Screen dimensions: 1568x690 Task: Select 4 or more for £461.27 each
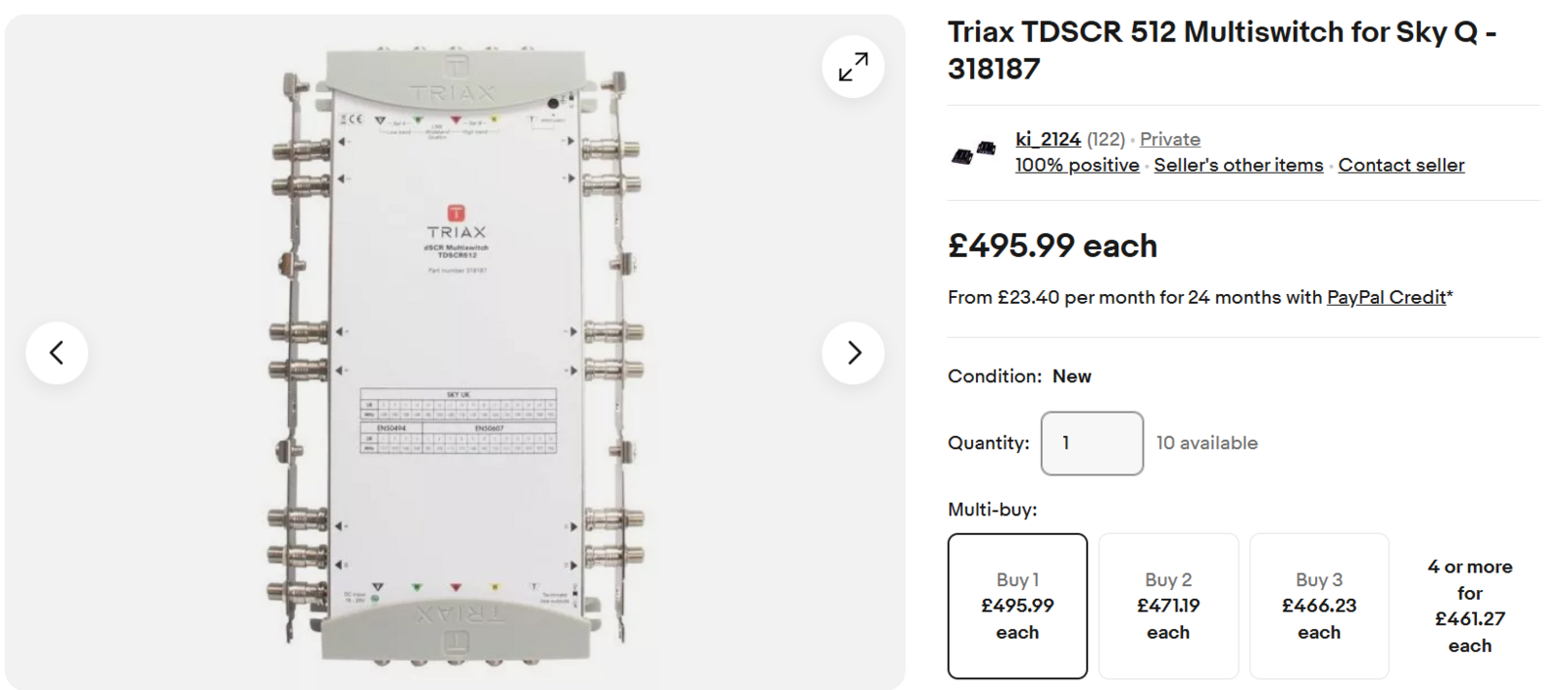[x=1469, y=606]
